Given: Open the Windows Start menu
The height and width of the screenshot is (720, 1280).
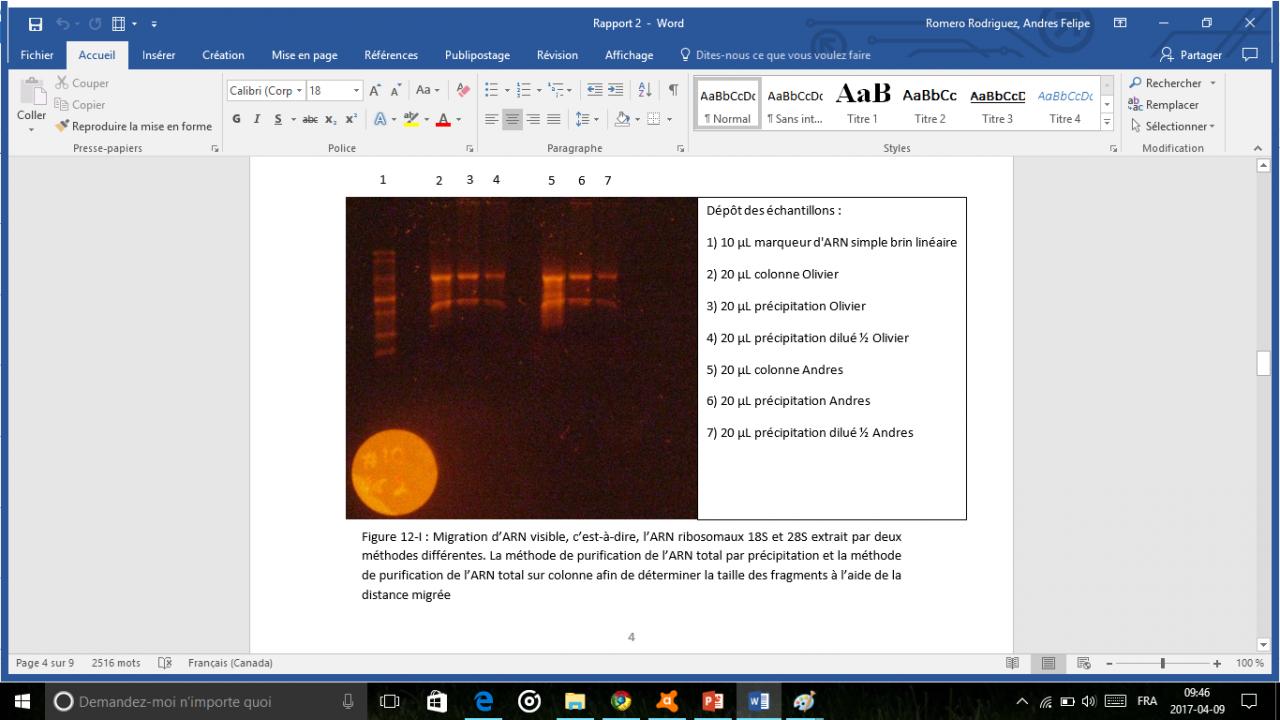Looking at the screenshot, I should pos(22,701).
